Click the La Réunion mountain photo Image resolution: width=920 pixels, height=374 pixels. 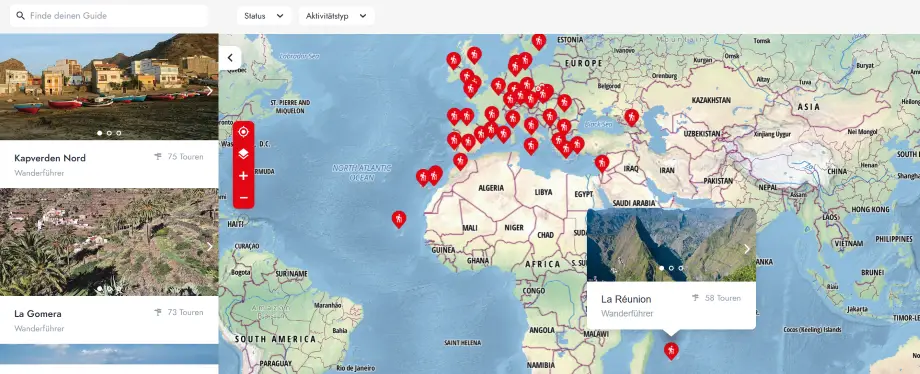671,245
